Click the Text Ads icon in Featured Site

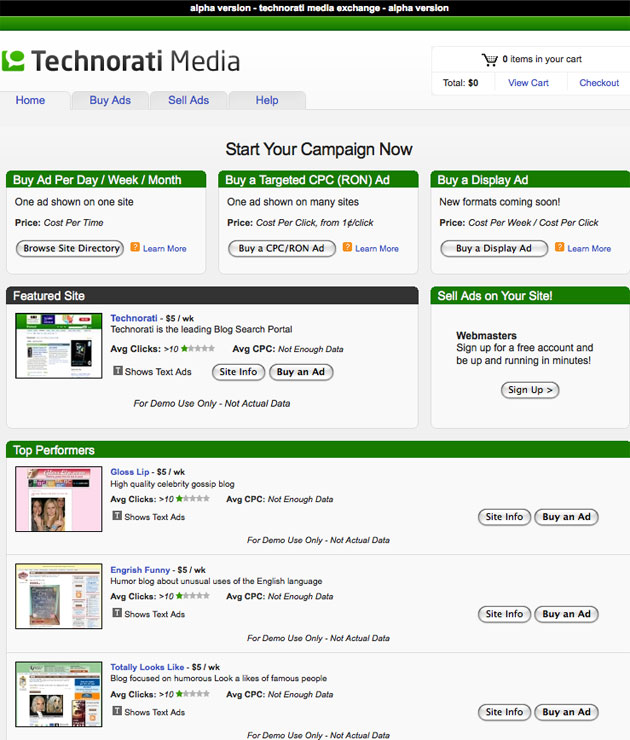[x=118, y=371]
